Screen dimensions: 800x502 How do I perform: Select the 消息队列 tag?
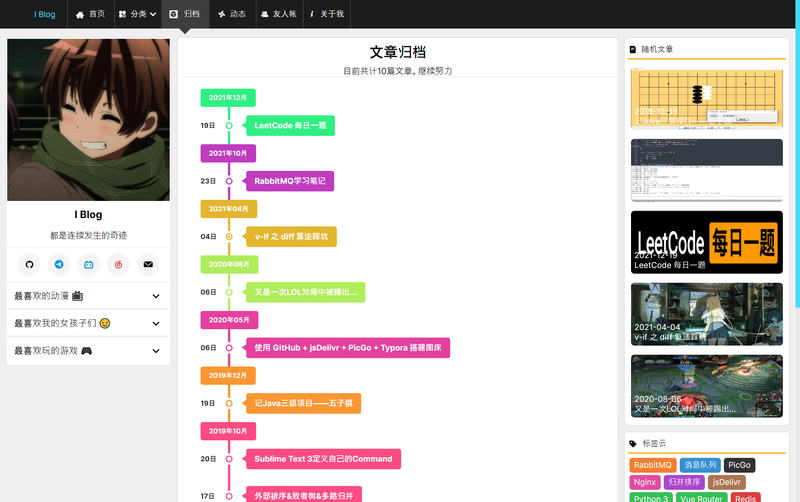[x=700, y=465]
